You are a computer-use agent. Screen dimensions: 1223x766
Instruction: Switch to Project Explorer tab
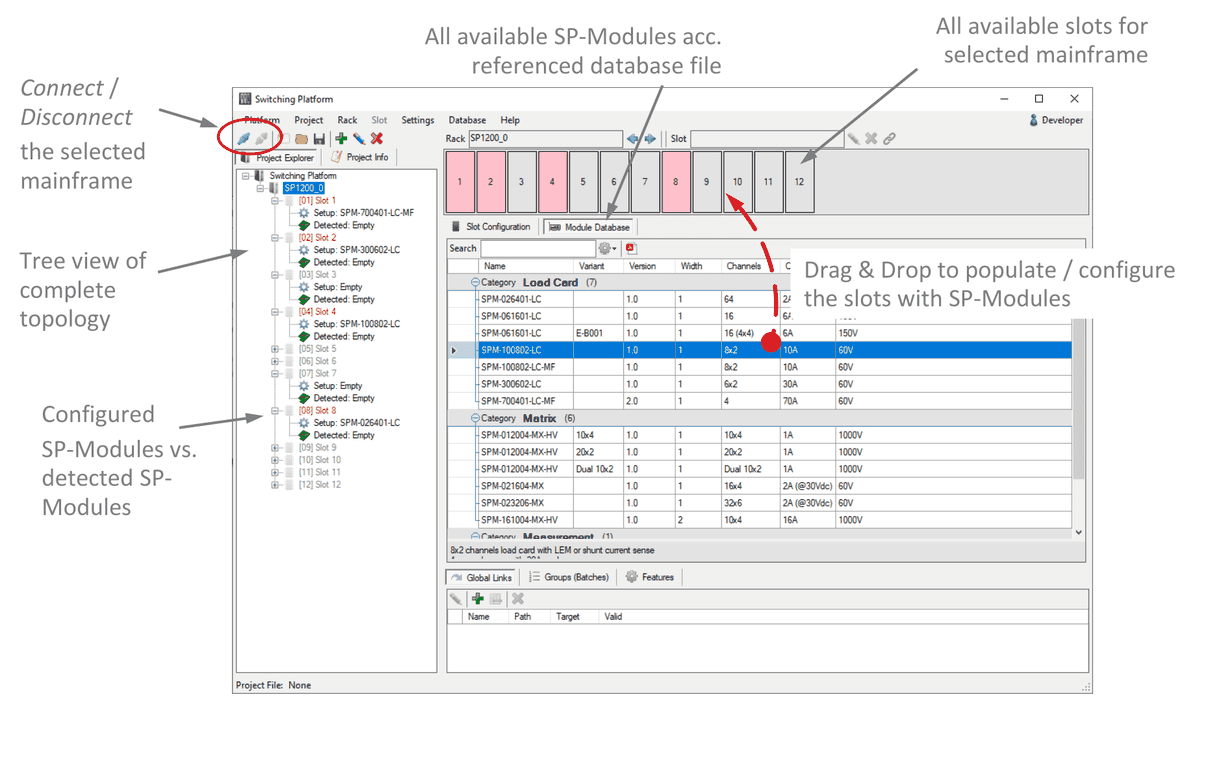point(278,158)
